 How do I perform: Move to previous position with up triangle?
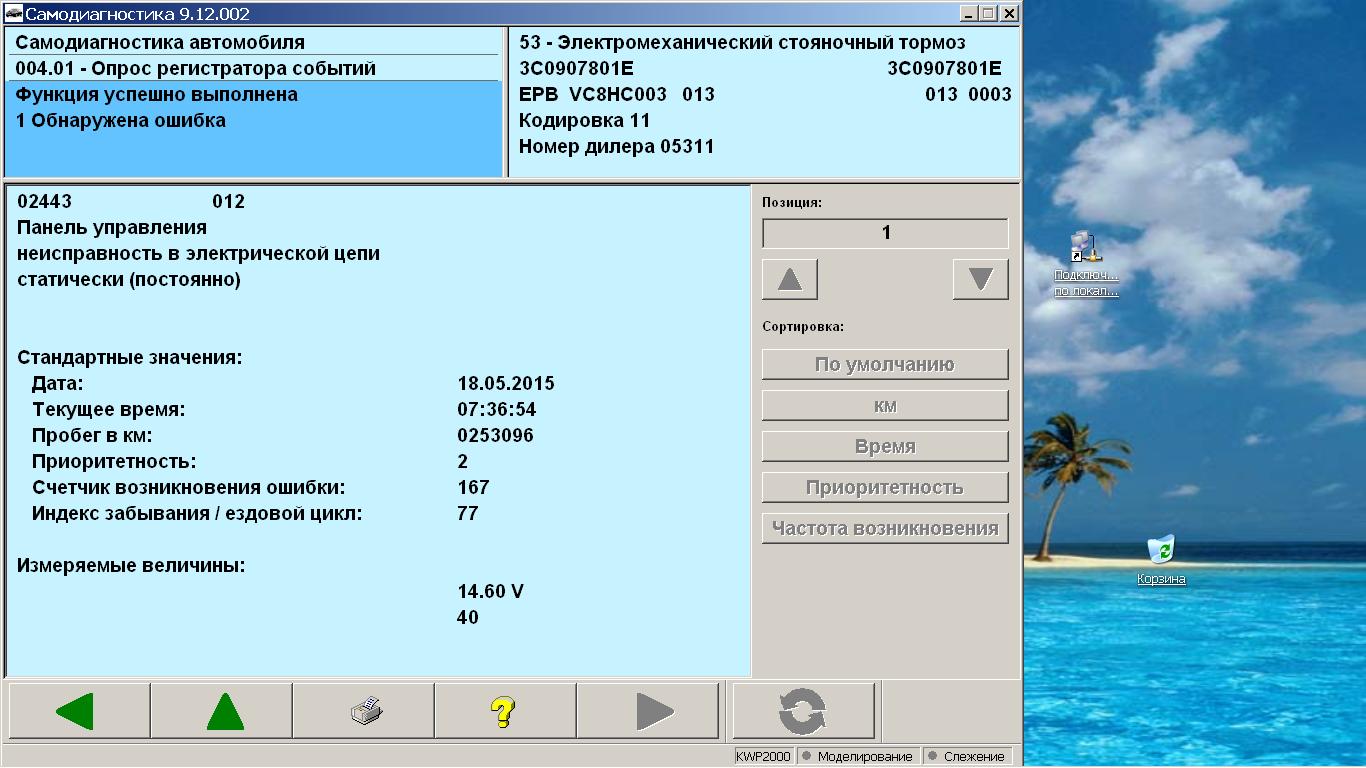click(x=790, y=280)
